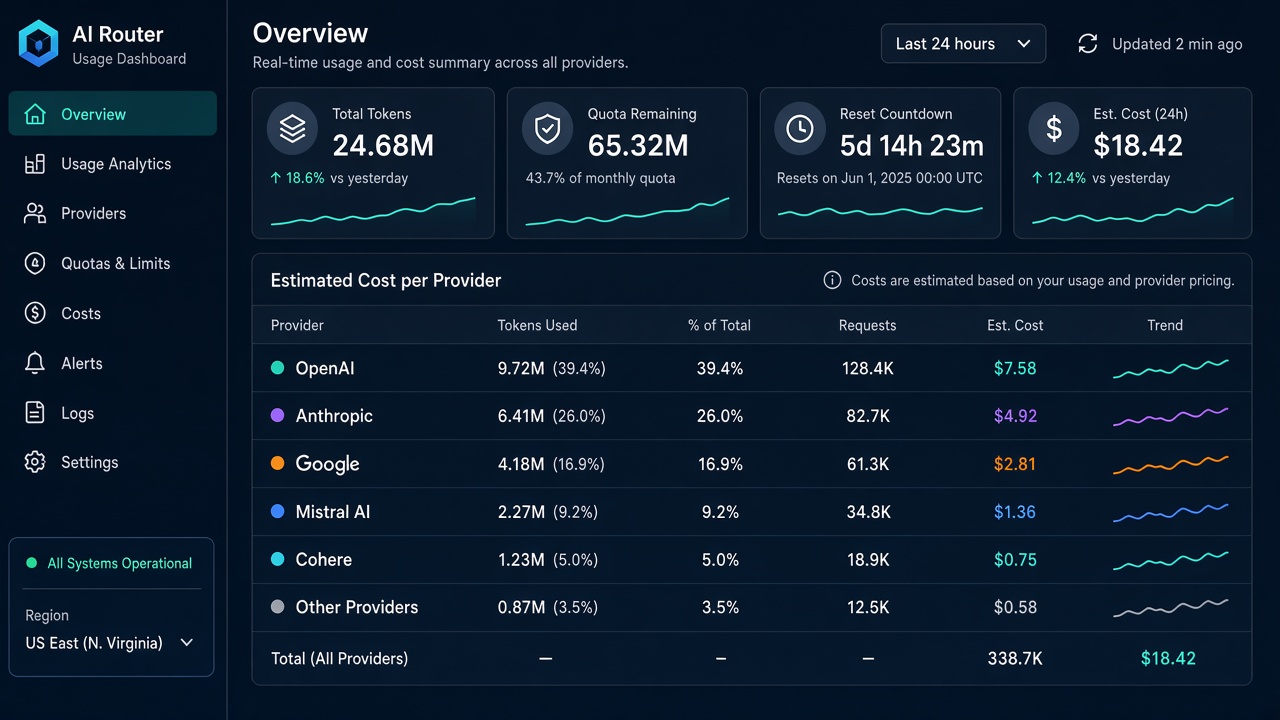Screen dimensions: 1280x720
Task: Select the Logs menu entry
Action: [113, 412]
